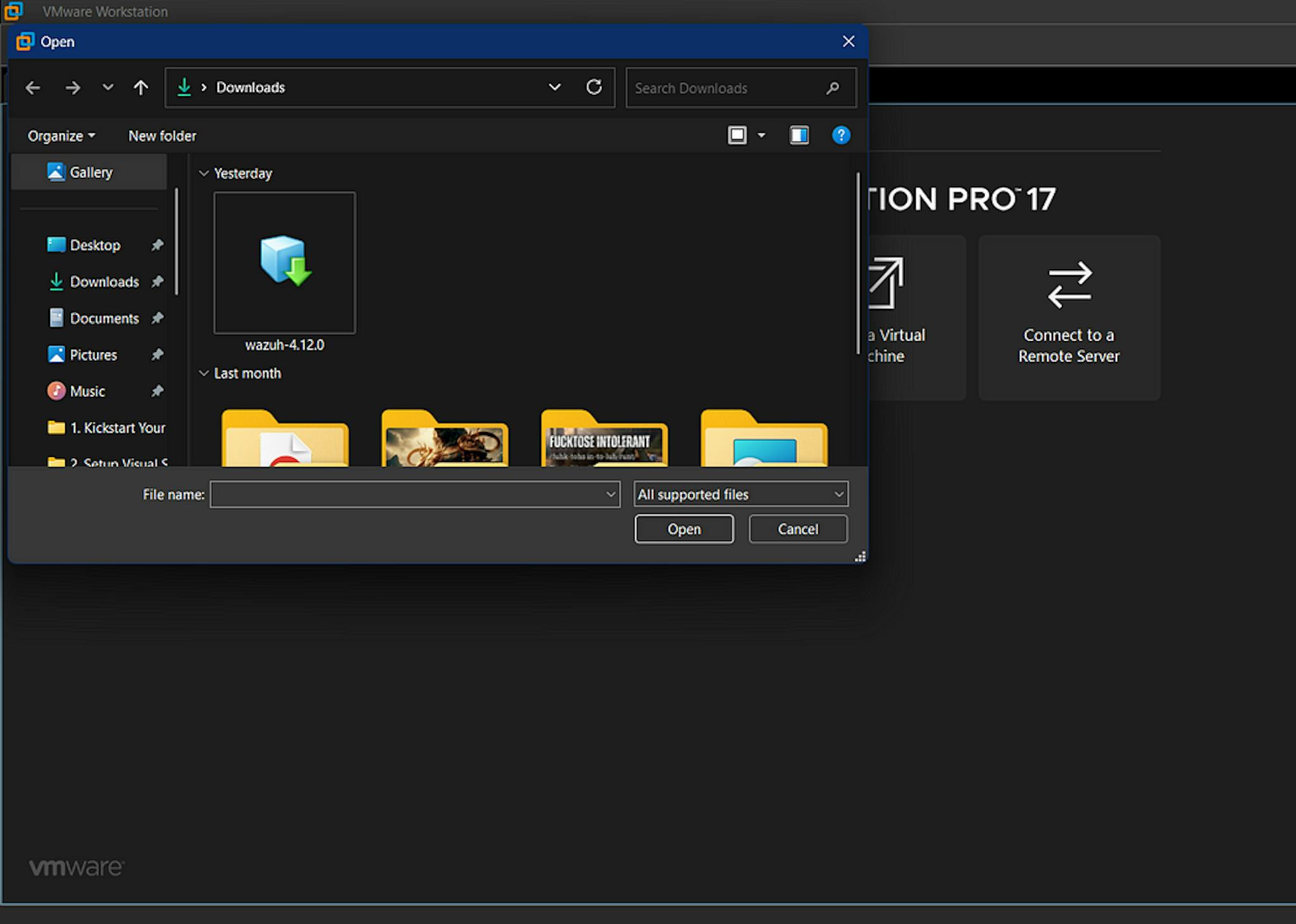Select the folder with dragon artwork preview

(444, 438)
